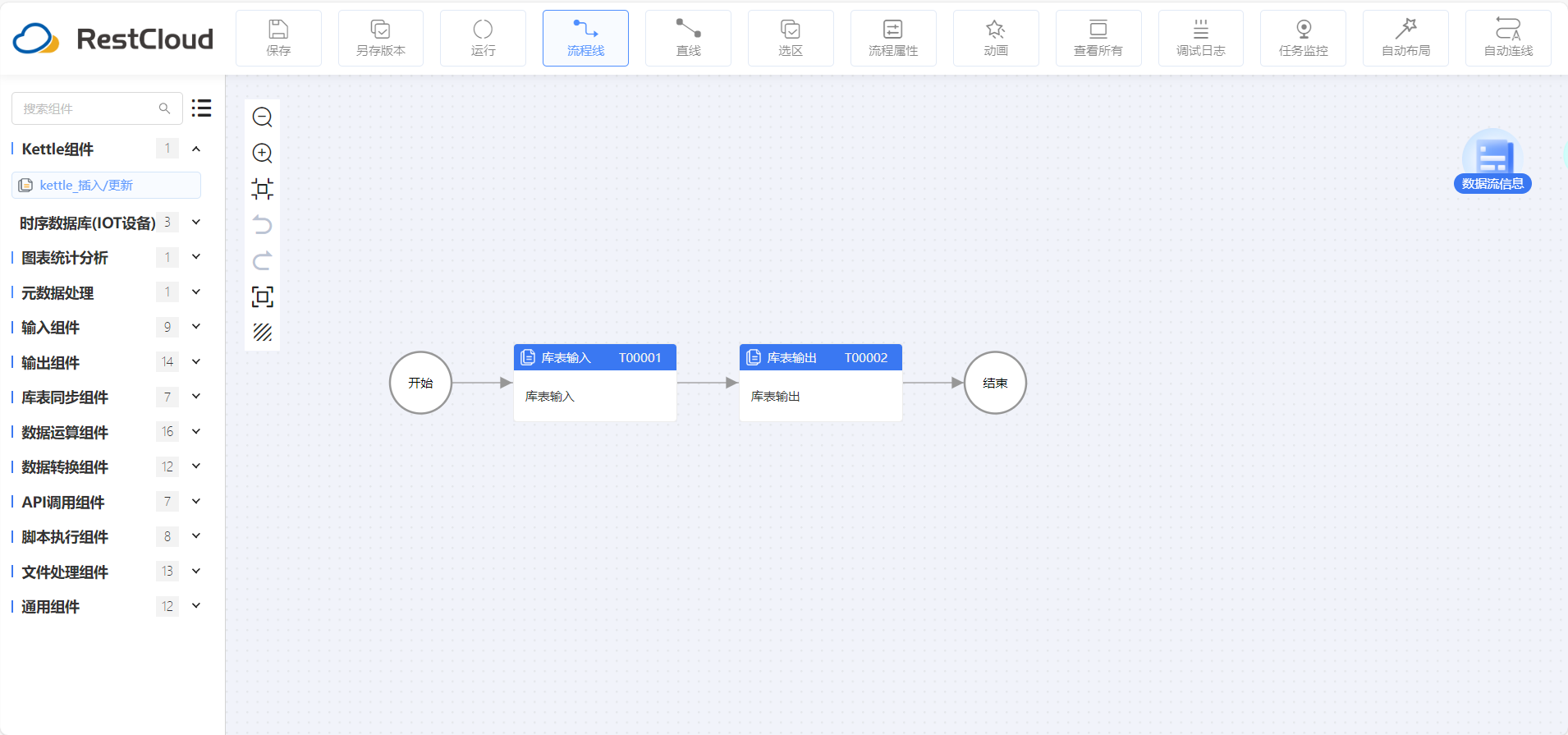Screen dimensions: 1568x735
Task: Collapse the Kettle组件 category
Action: [x=196, y=149]
